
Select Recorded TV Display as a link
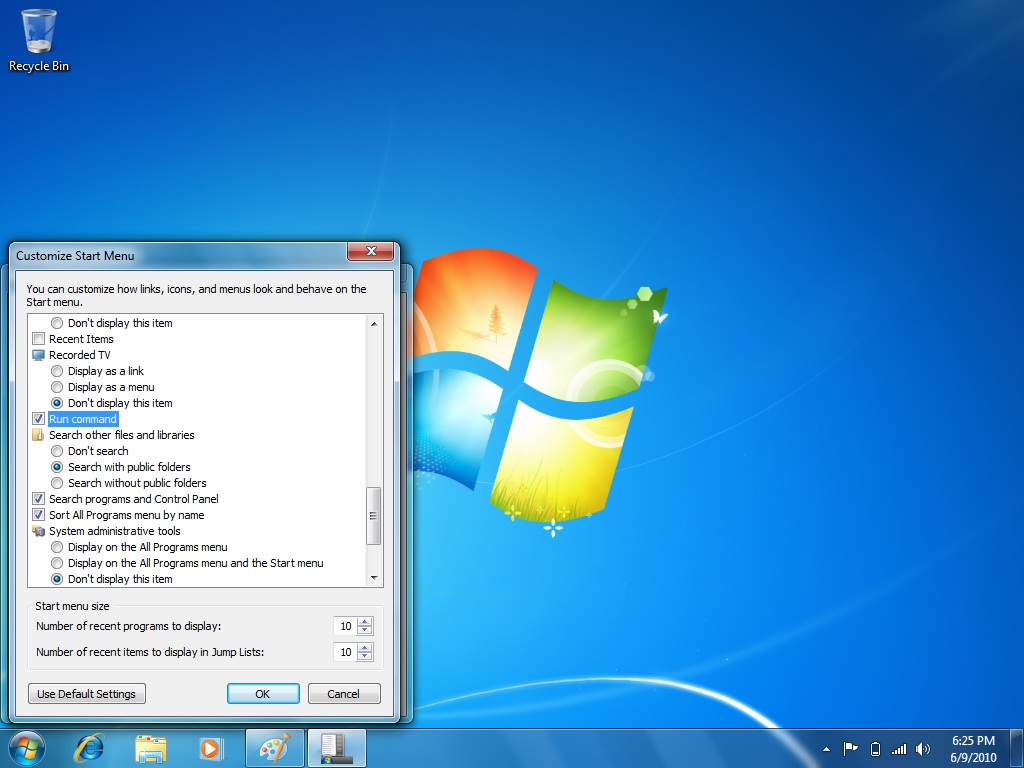(57, 371)
